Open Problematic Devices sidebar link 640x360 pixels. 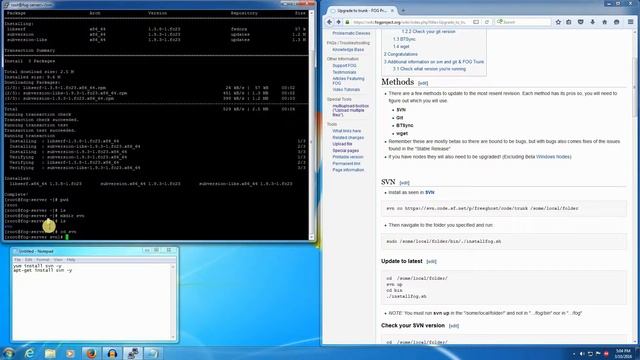click(x=351, y=33)
